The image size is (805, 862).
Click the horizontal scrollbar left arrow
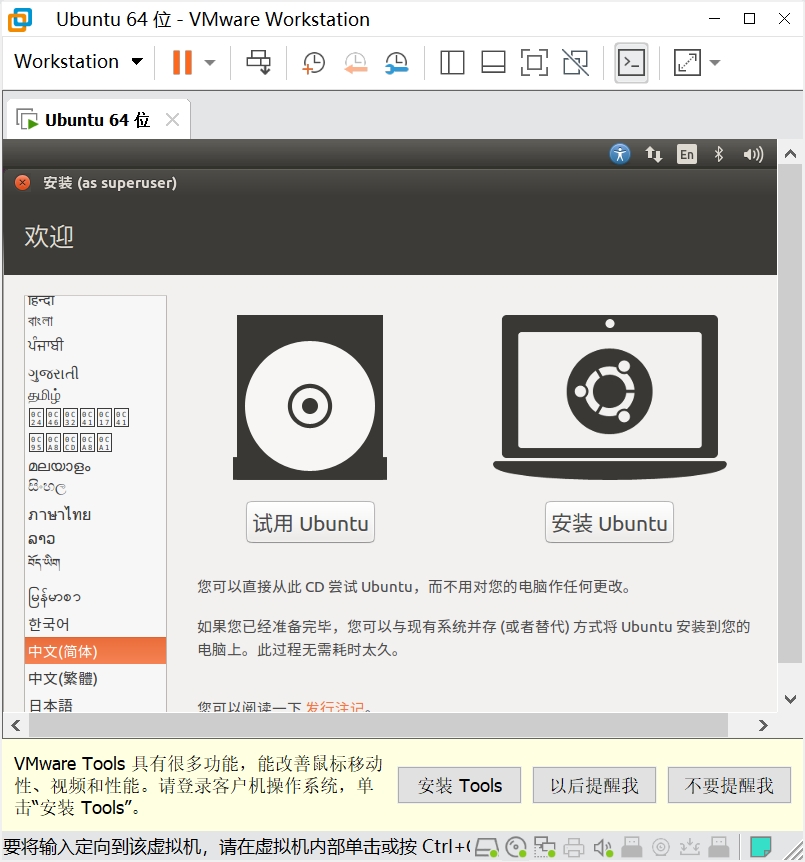click(16, 726)
